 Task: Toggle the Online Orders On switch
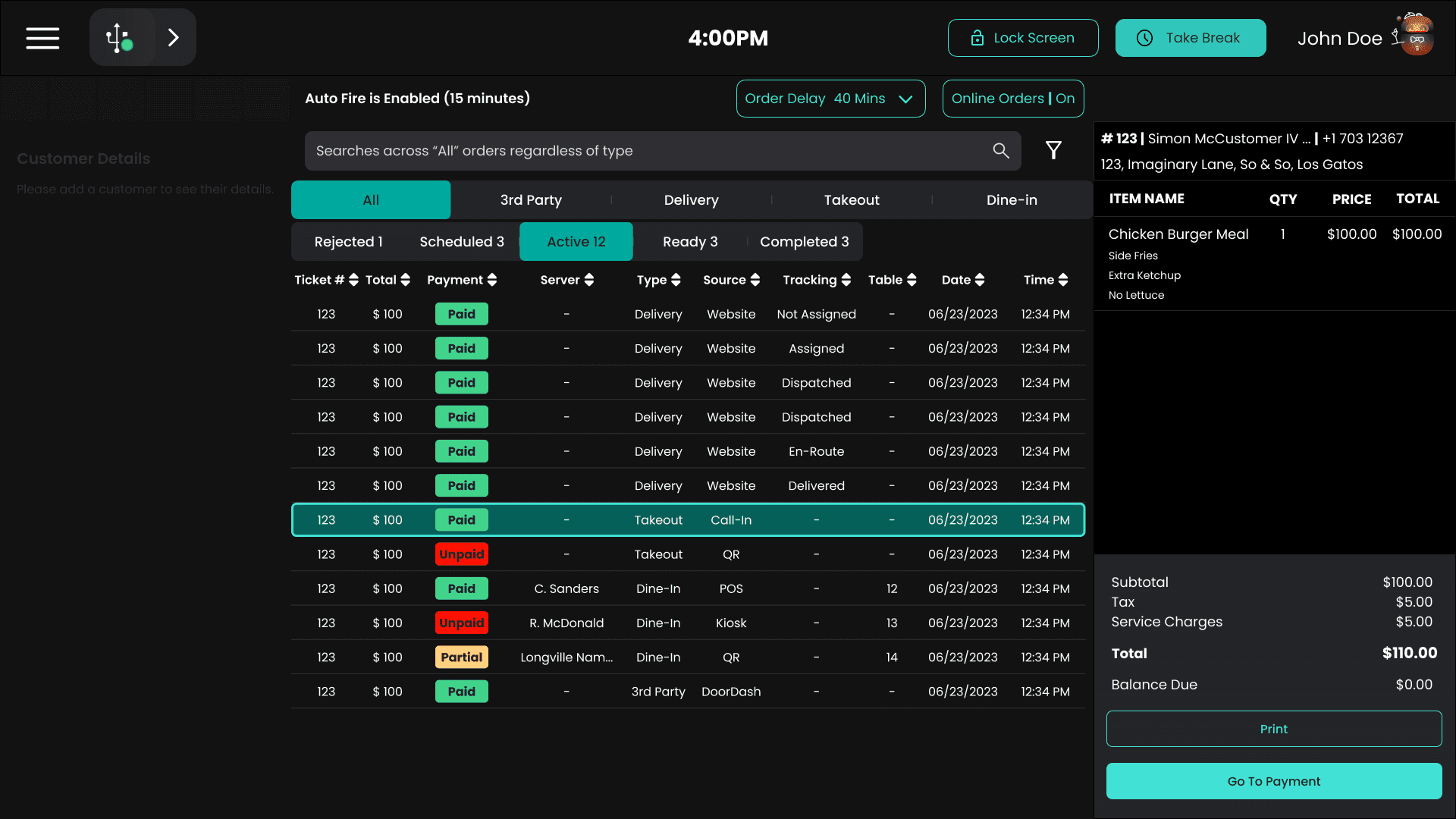(1013, 99)
